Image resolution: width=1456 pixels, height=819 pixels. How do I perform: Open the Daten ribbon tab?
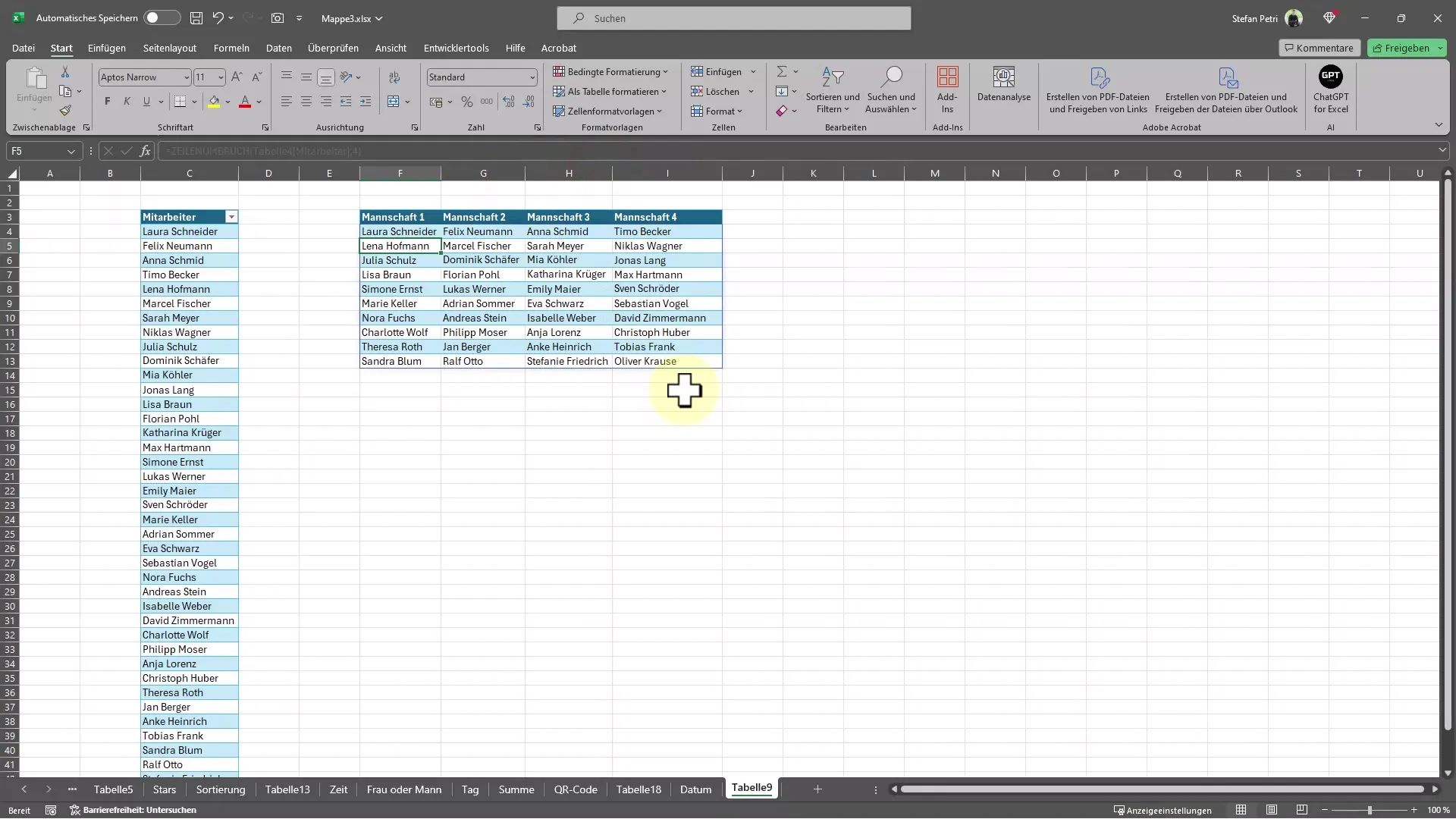tap(278, 48)
